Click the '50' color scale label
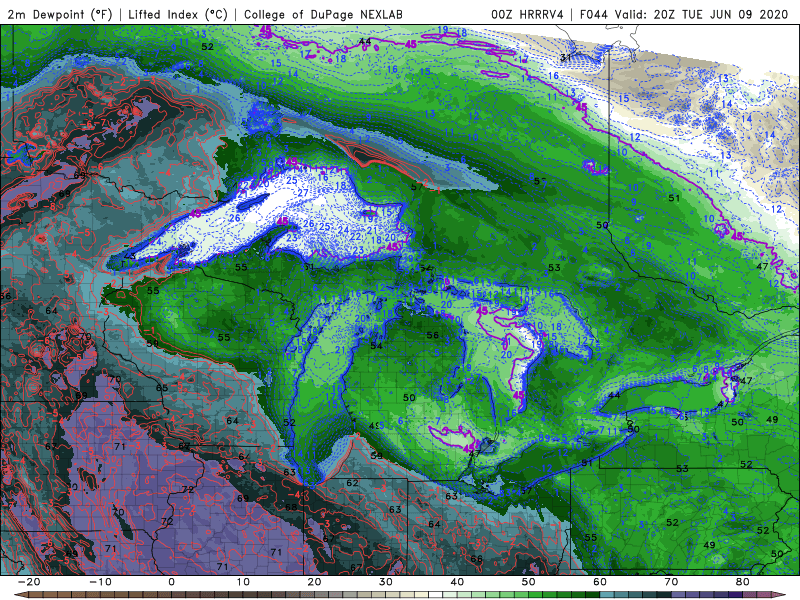 tap(529, 582)
